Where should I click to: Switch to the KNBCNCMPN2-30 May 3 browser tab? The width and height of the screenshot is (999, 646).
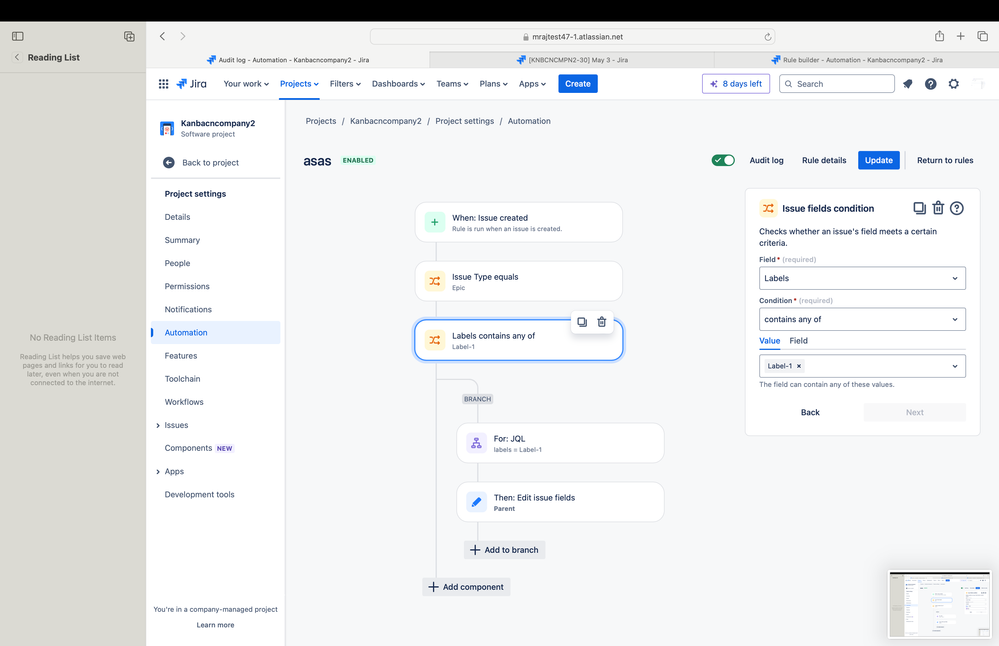(x=572, y=60)
